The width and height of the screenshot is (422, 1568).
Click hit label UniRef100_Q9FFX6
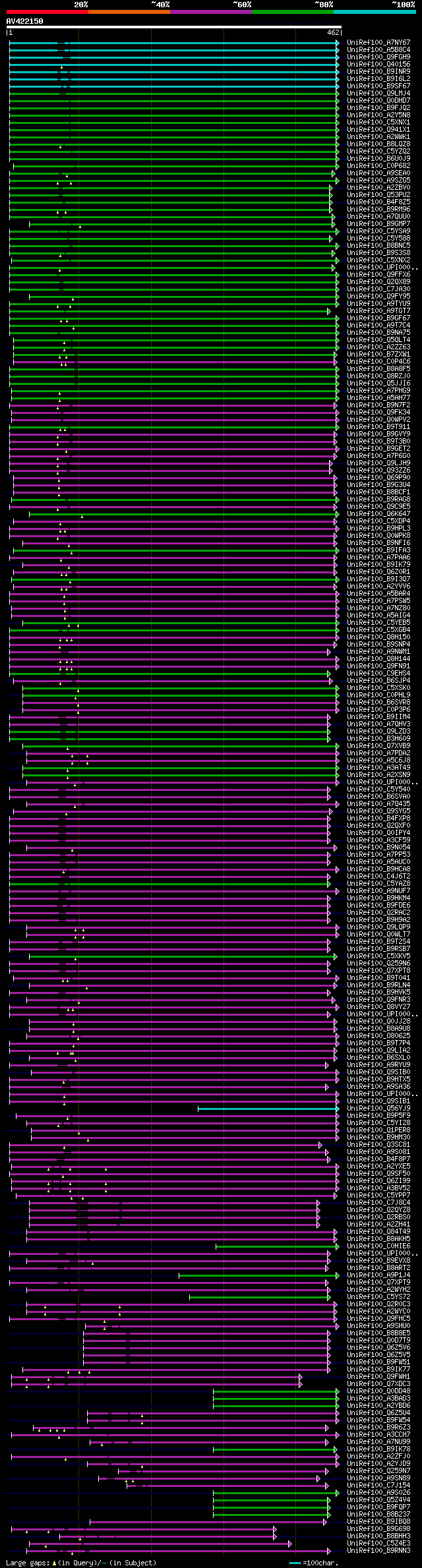click(x=378, y=275)
